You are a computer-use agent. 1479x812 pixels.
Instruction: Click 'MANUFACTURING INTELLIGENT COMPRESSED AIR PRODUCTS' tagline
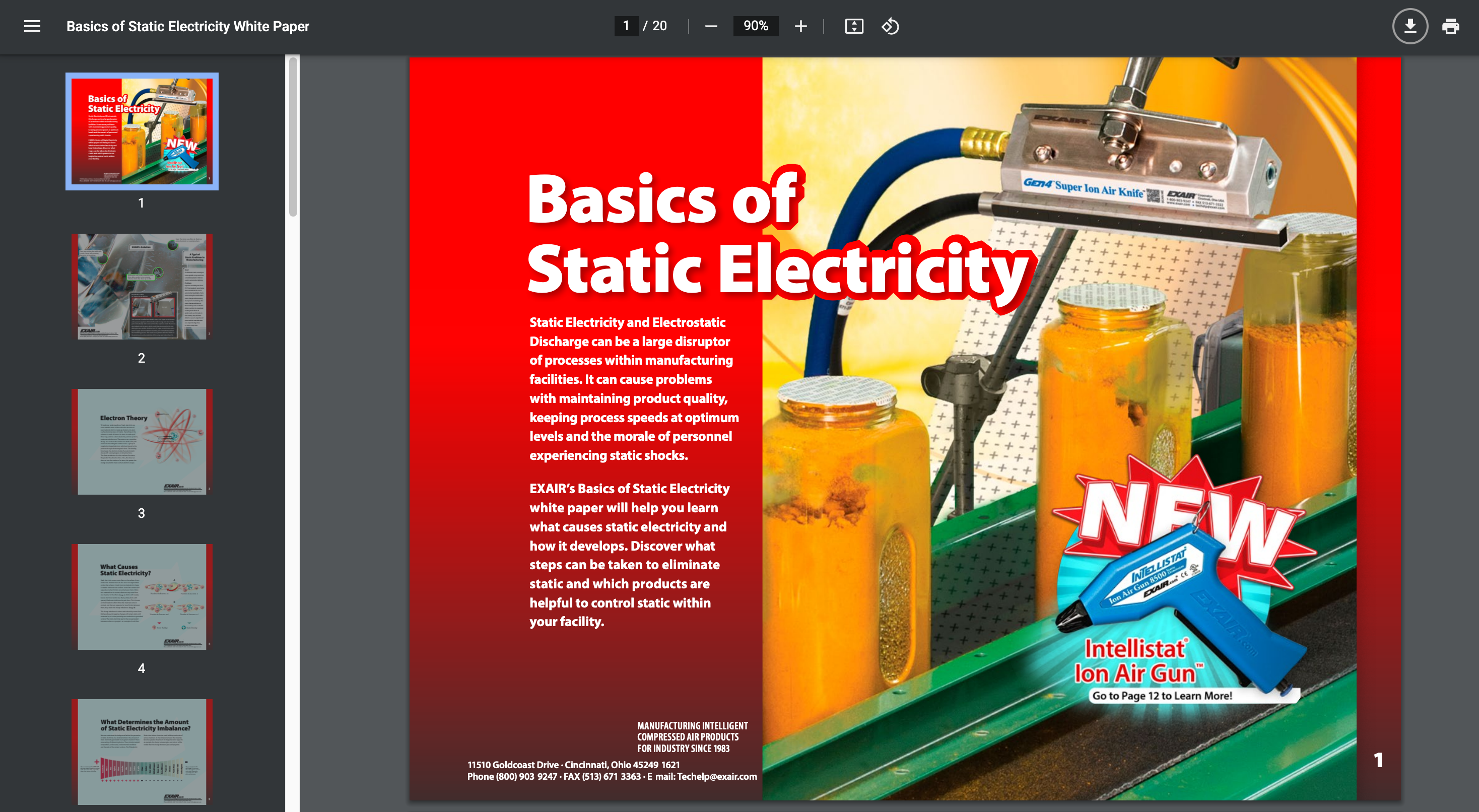[693, 737]
